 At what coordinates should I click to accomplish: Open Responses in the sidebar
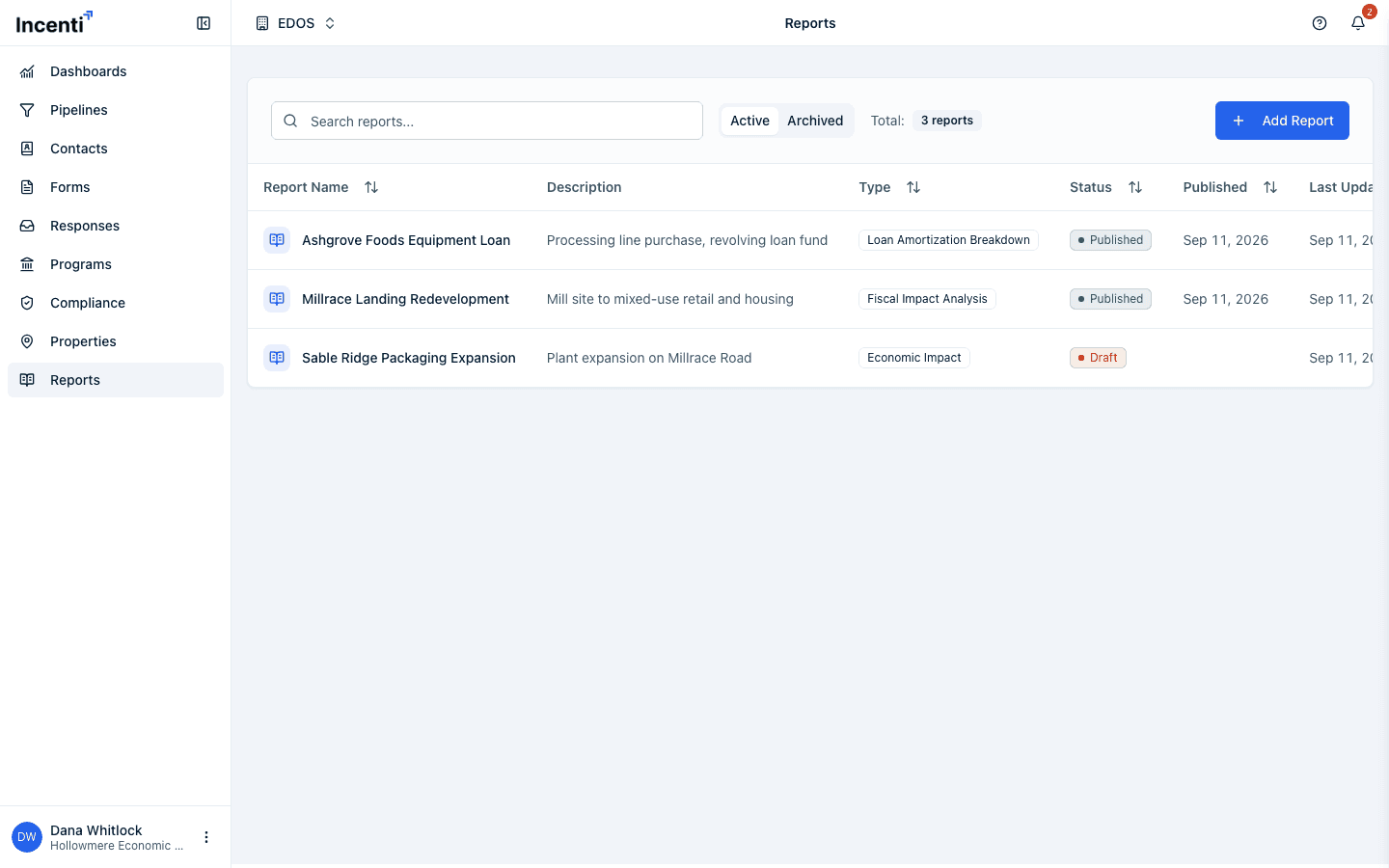[116, 226]
